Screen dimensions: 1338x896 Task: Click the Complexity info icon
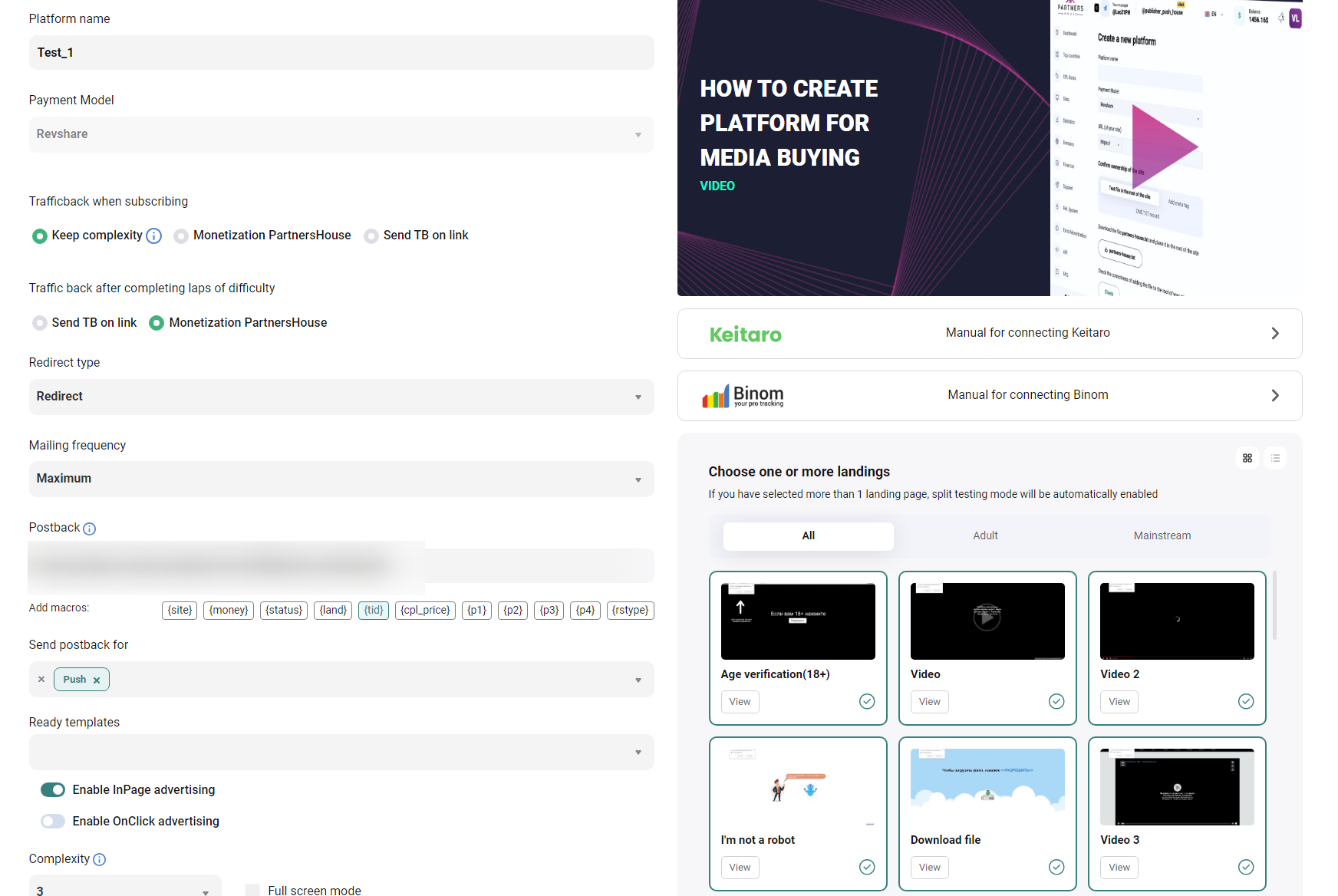[x=99, y=860]
